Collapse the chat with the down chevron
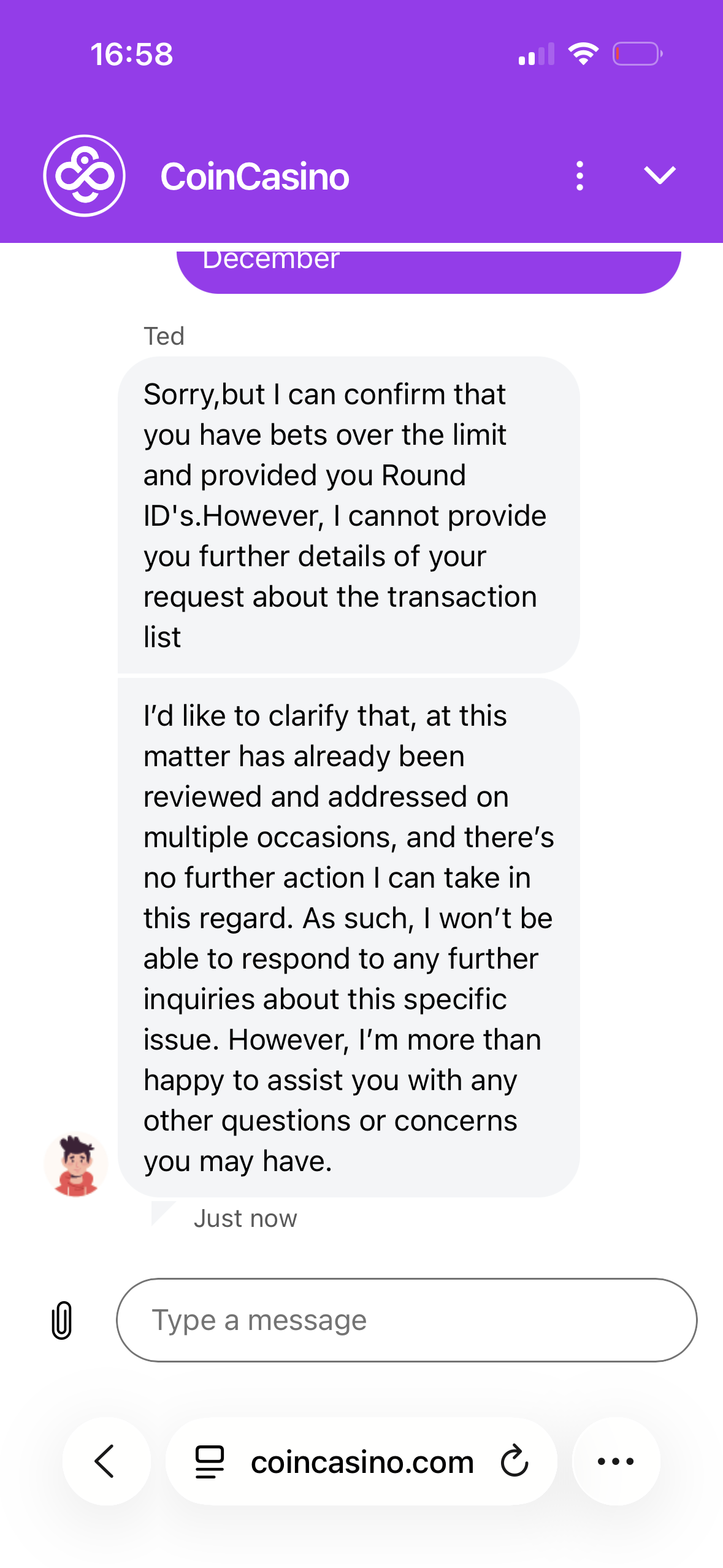The image size is (723, 1568). pyautogui.click(x=660, y=175)
